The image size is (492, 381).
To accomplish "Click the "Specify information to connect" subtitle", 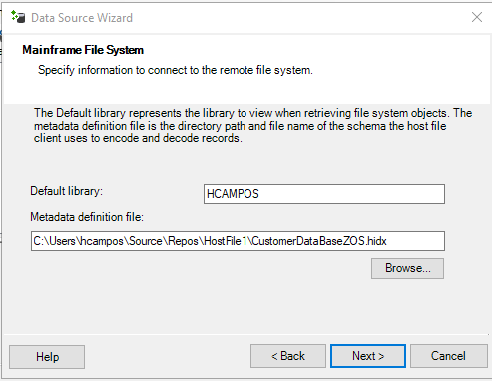I will point(175,70).
